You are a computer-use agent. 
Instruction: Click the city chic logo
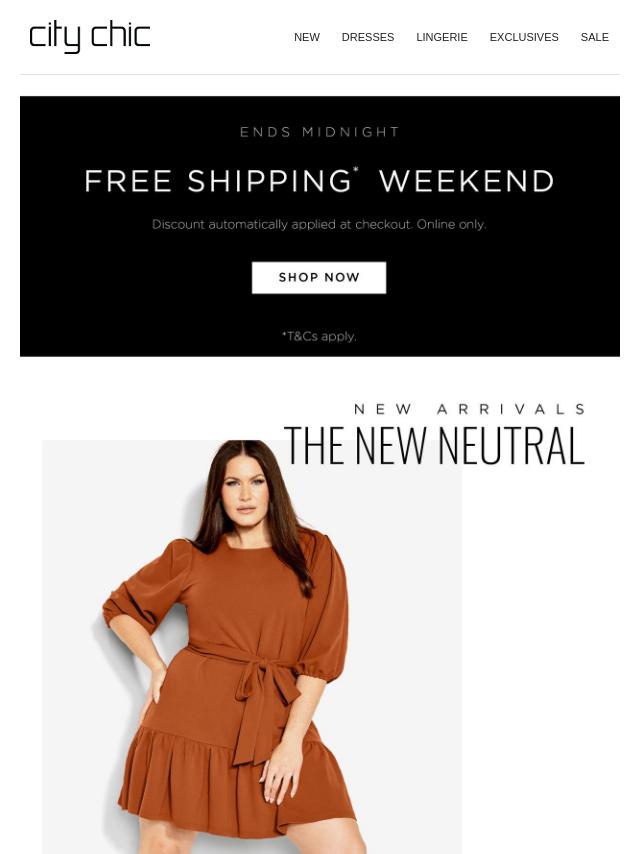90,37
